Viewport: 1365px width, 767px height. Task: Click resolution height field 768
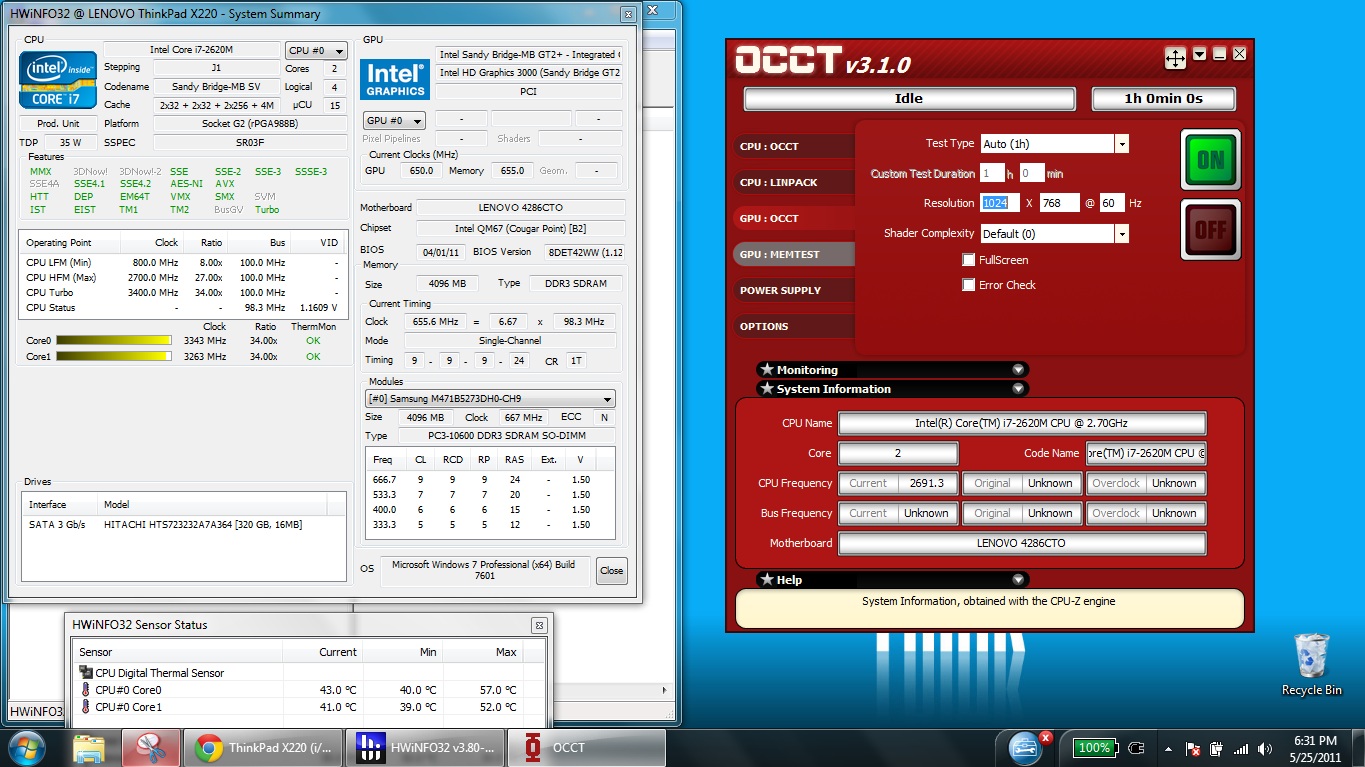pyautogui.click(x=1059, y=203)
